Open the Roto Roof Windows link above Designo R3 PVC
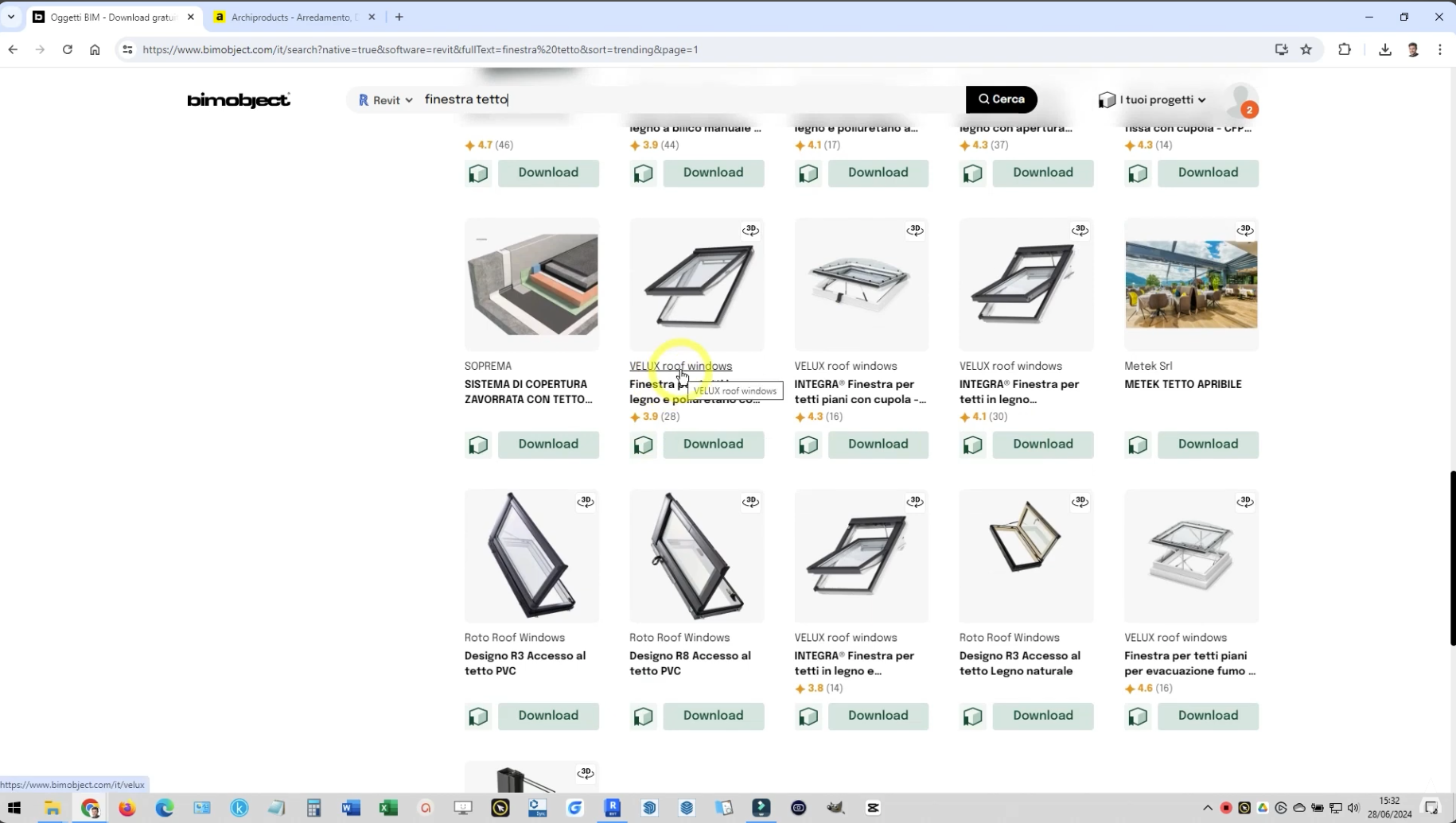Viewport: 1456px width, 823px height. tap(514, 638)
